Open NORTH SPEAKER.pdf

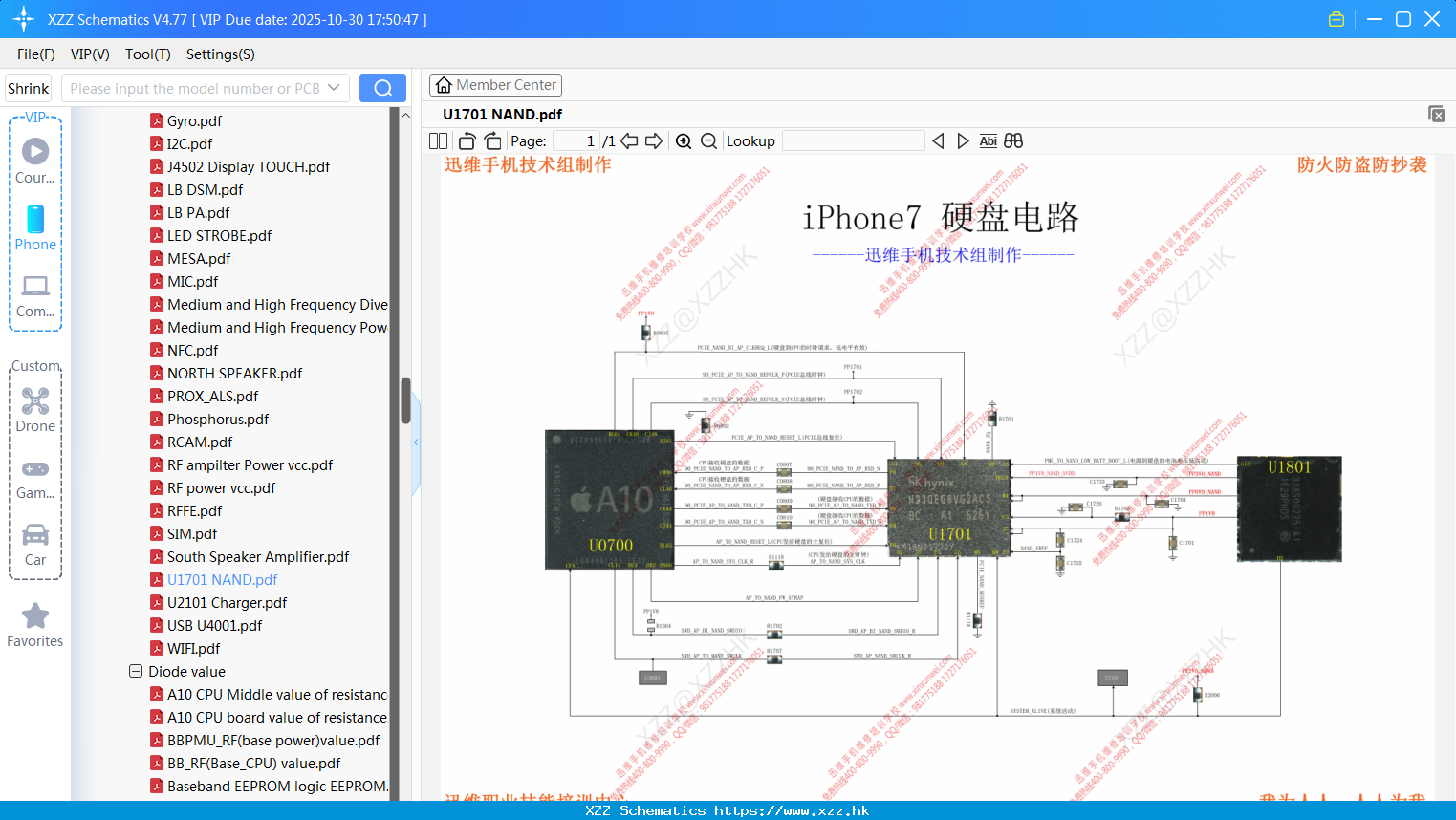(234, 373)
